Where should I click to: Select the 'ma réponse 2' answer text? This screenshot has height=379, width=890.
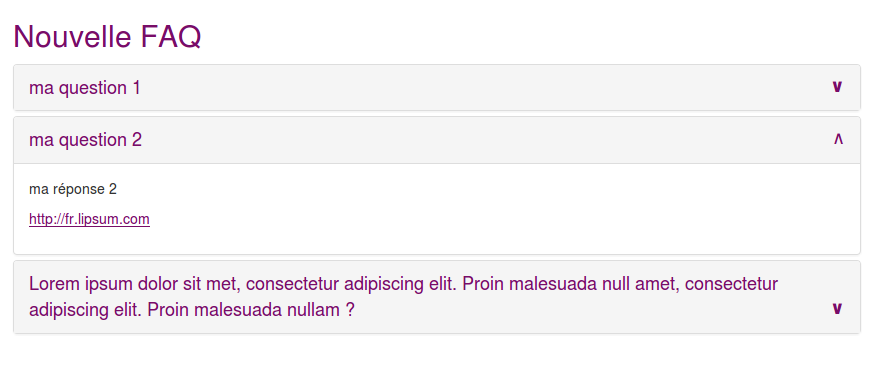73,190
